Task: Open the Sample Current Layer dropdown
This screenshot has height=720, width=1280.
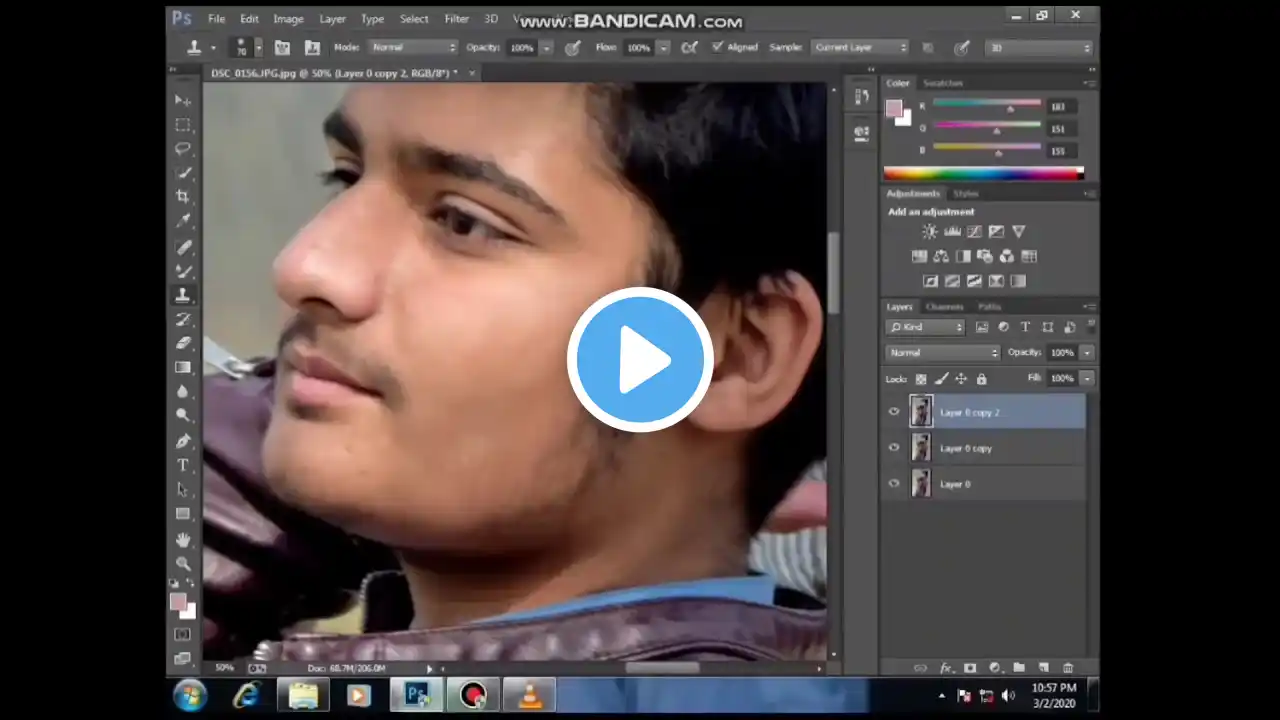Action: pos(860,47)
